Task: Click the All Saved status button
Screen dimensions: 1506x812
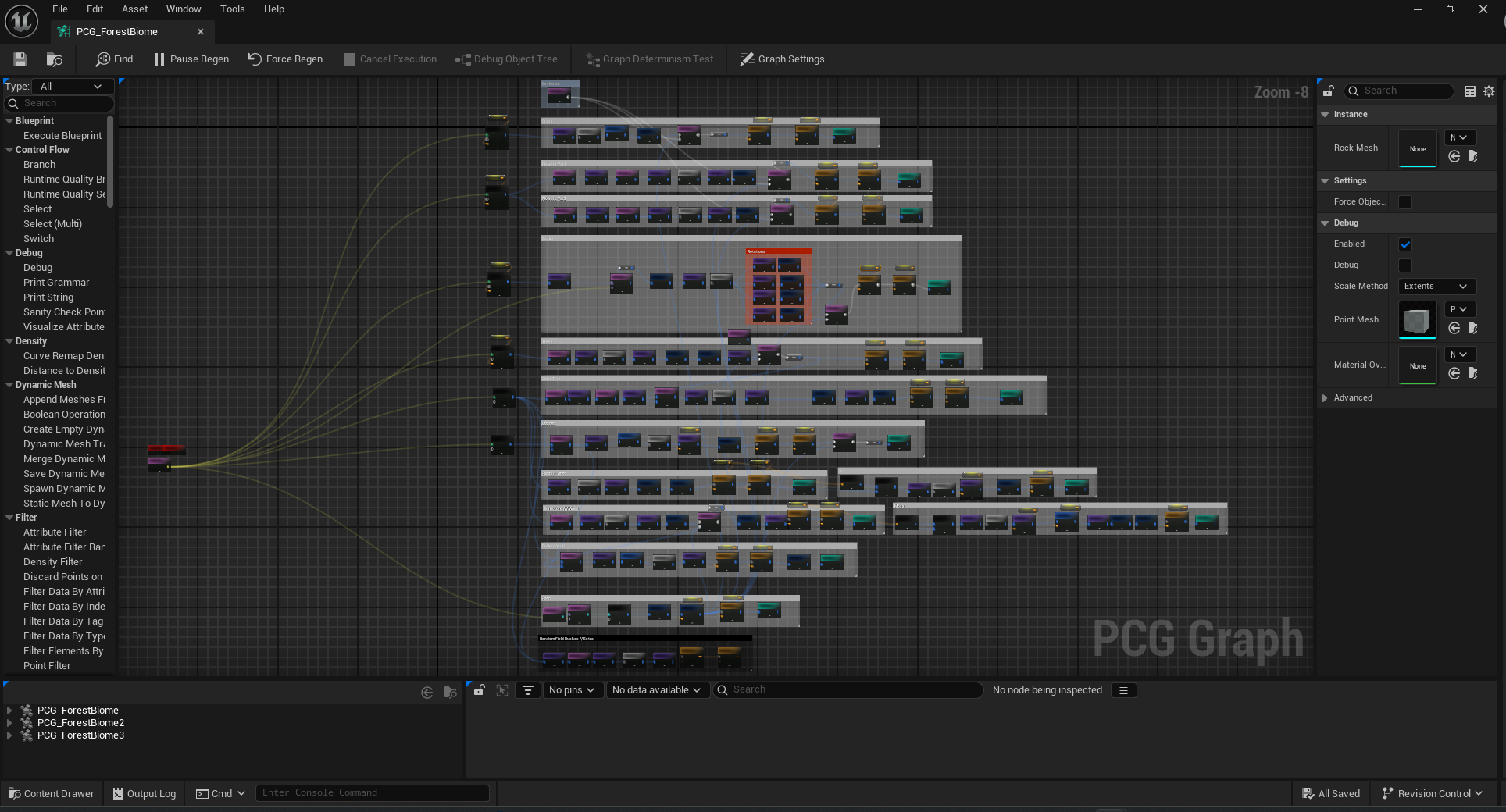Action: 1331,794
